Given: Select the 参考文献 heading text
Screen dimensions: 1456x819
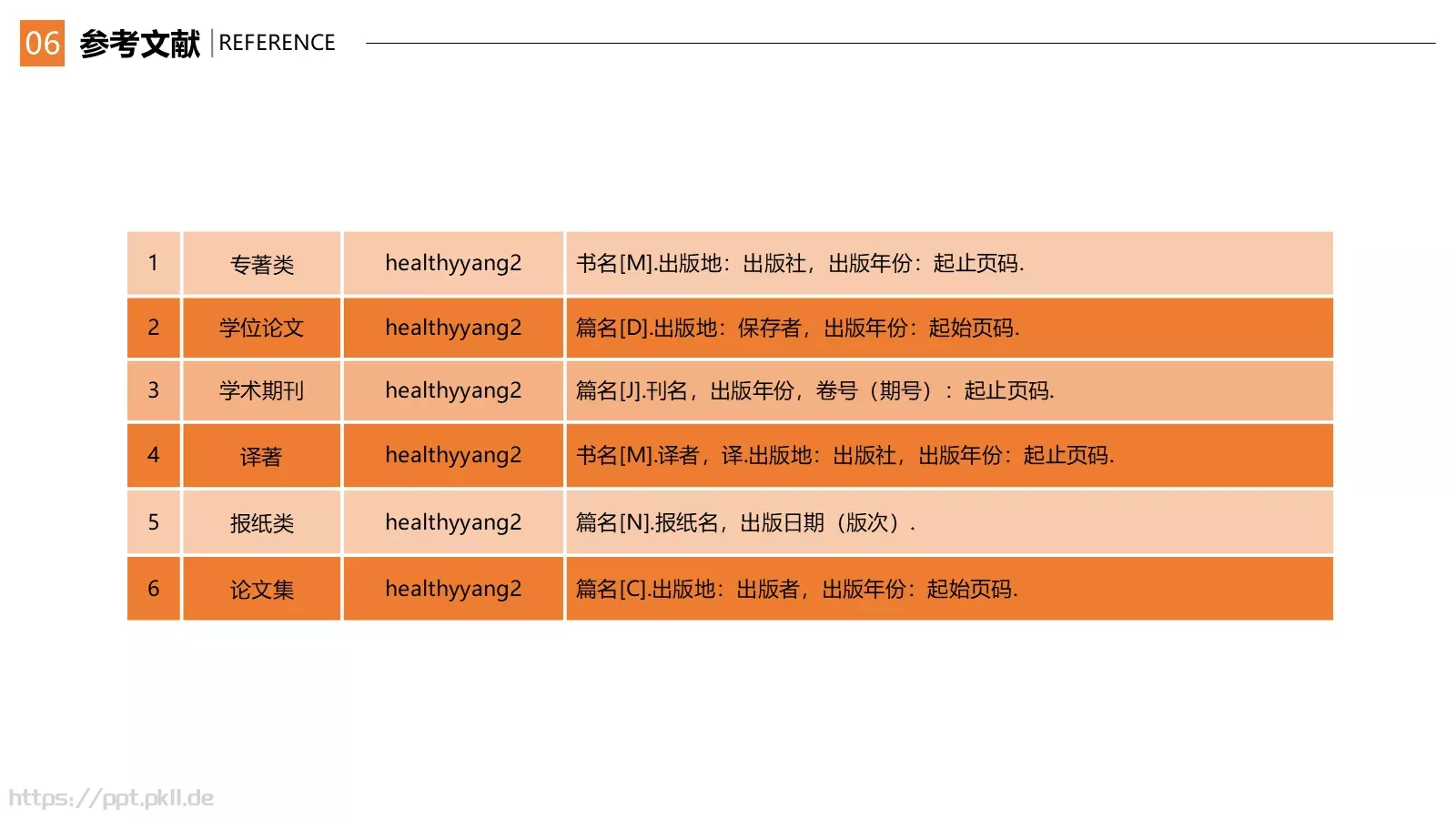Looking at the screenshot, I should pyautogui.click(x=139, y=44).
